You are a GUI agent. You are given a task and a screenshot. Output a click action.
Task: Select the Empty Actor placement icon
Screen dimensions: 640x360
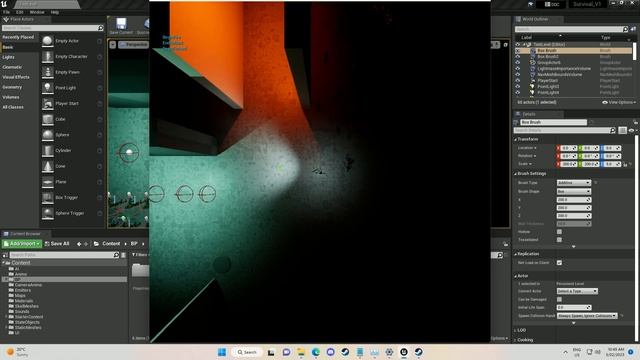coord(48,41)
